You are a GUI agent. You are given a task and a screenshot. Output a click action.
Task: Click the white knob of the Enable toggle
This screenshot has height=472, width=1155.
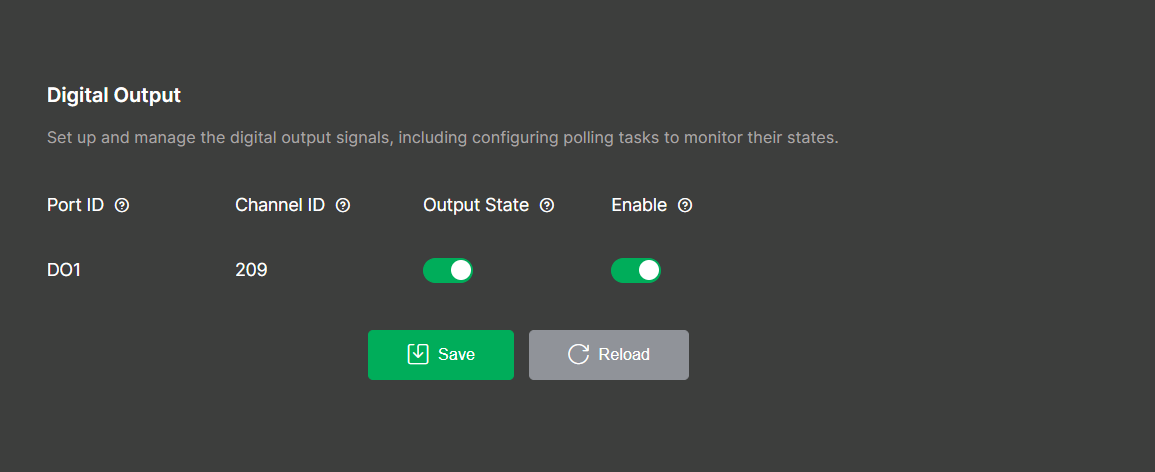[648, 270]
